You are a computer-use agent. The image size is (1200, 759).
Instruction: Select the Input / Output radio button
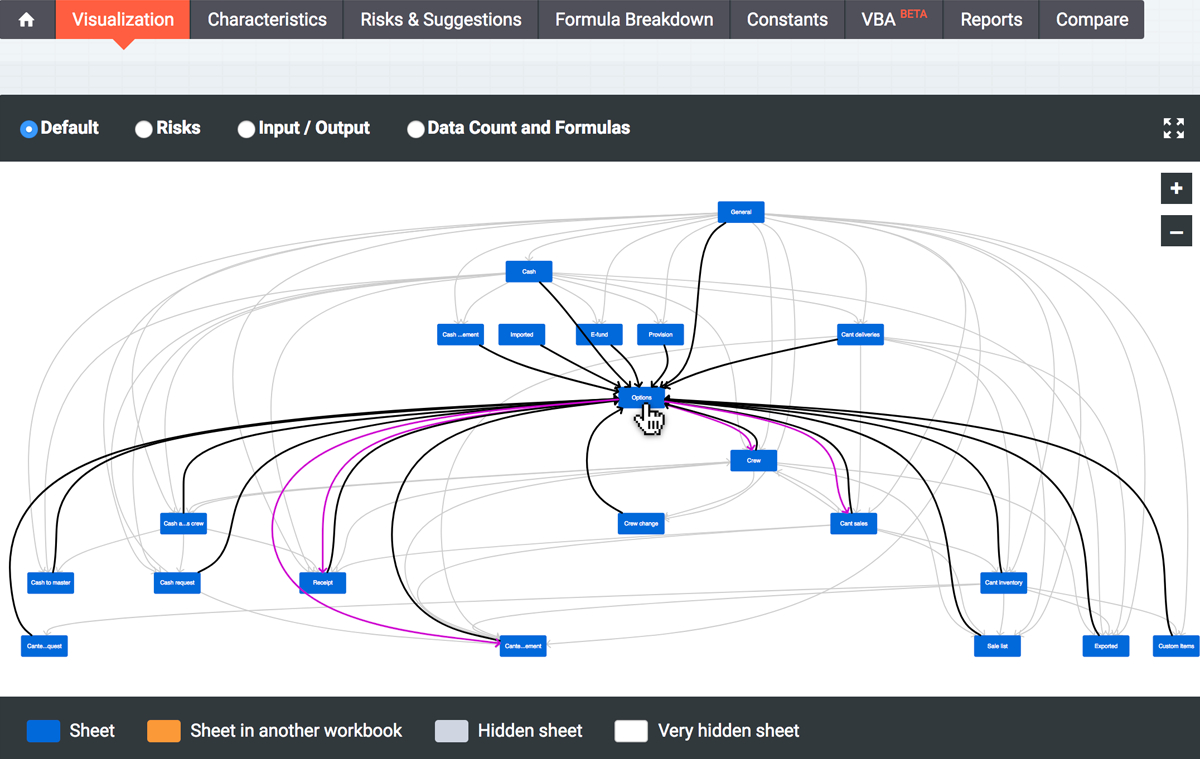pyautogui.click(x=246, y=128)
